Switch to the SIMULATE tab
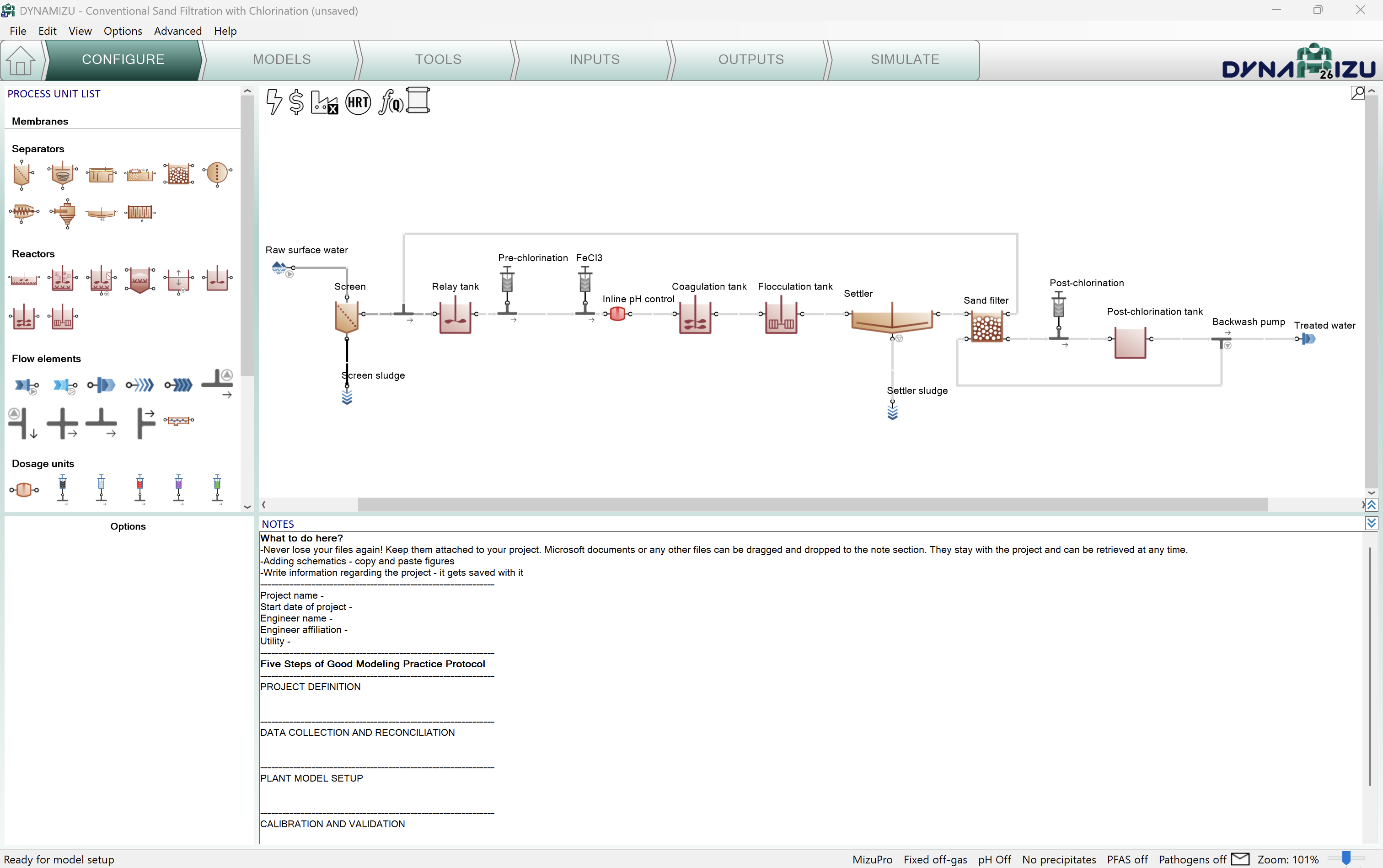The width and height of the screenshot is (1383, 868). [x=904, y=60]
